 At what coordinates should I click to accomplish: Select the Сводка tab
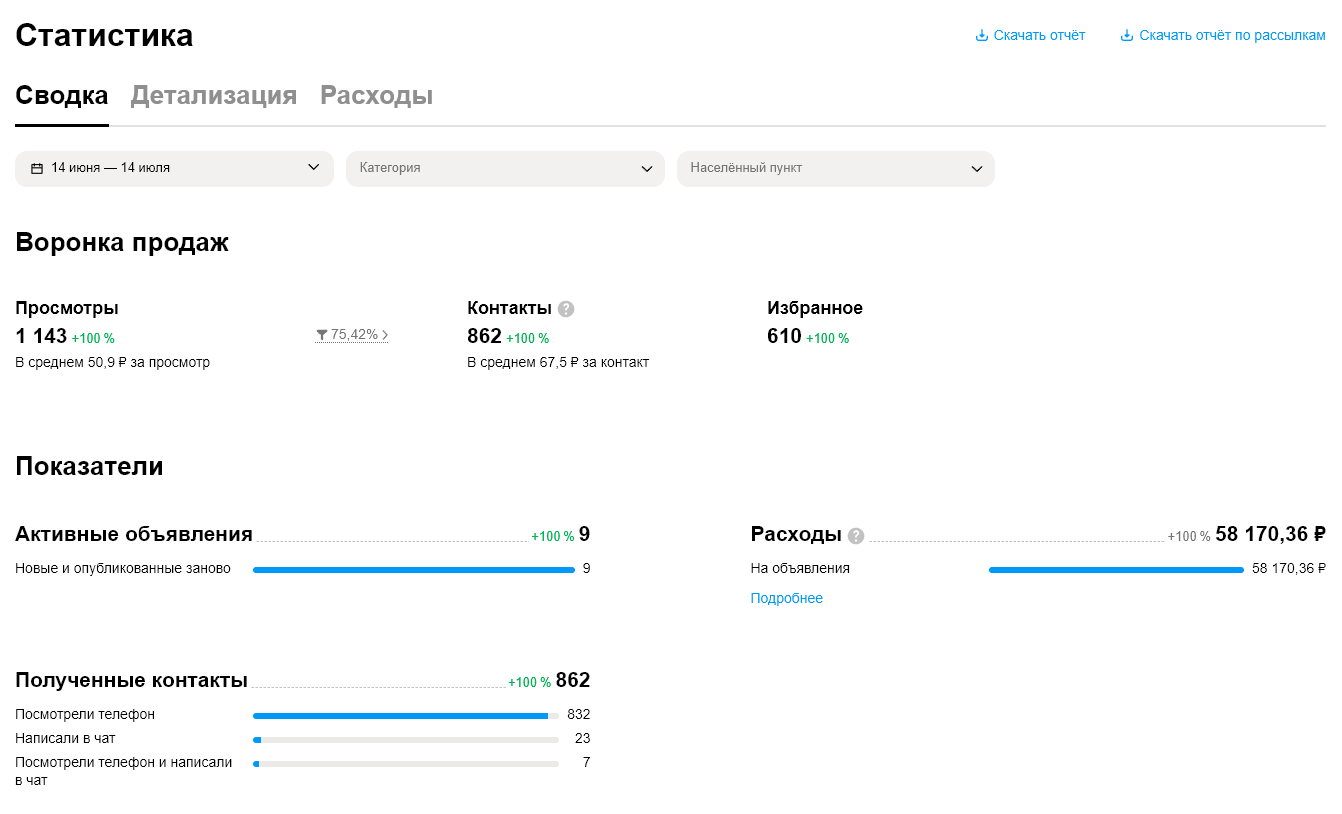click(x=62, y=96)
